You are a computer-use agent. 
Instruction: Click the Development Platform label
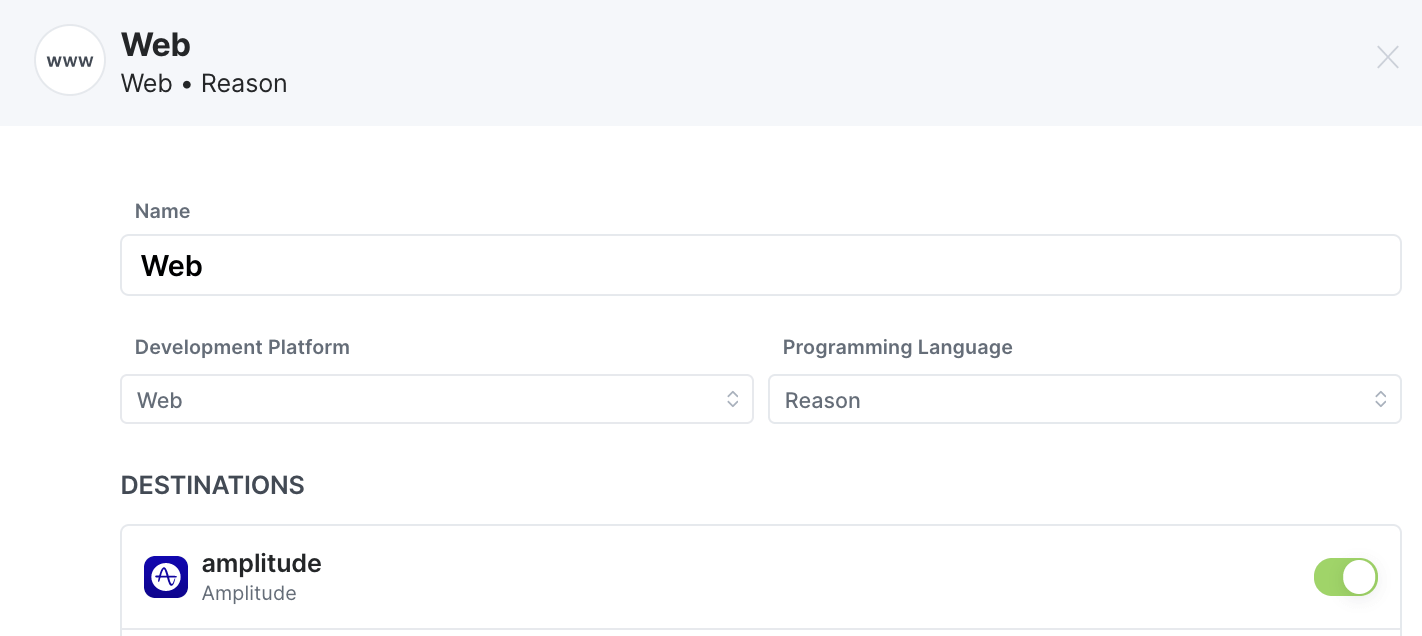(242, 347)
